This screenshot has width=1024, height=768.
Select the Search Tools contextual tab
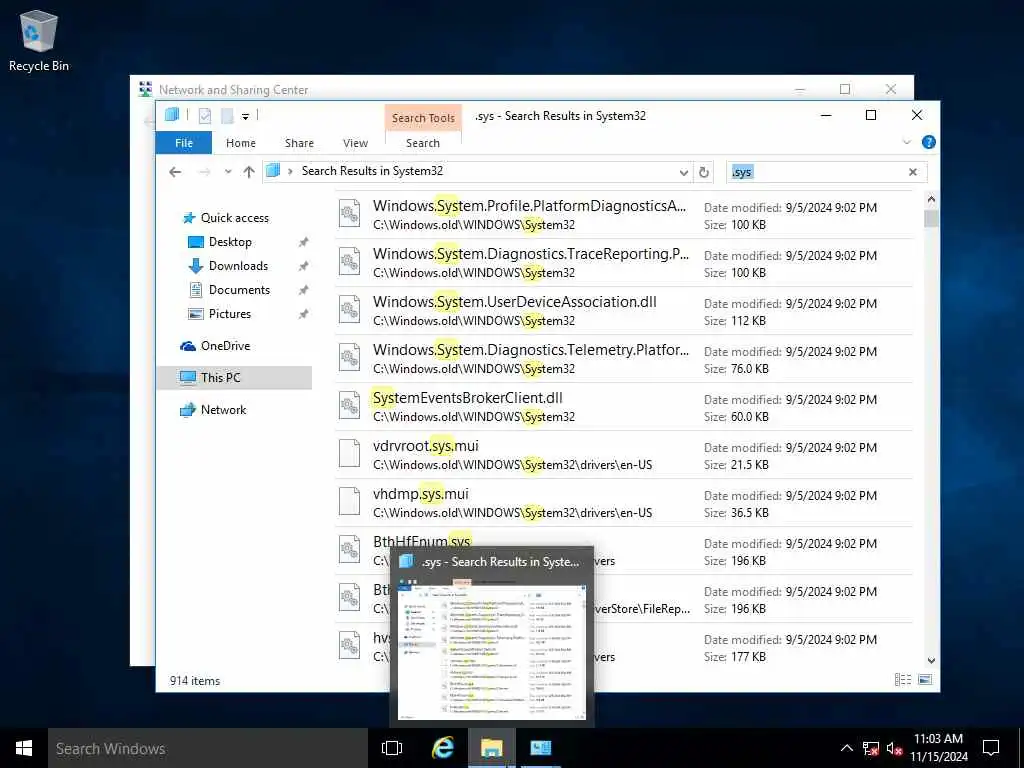tap(423, 118)
